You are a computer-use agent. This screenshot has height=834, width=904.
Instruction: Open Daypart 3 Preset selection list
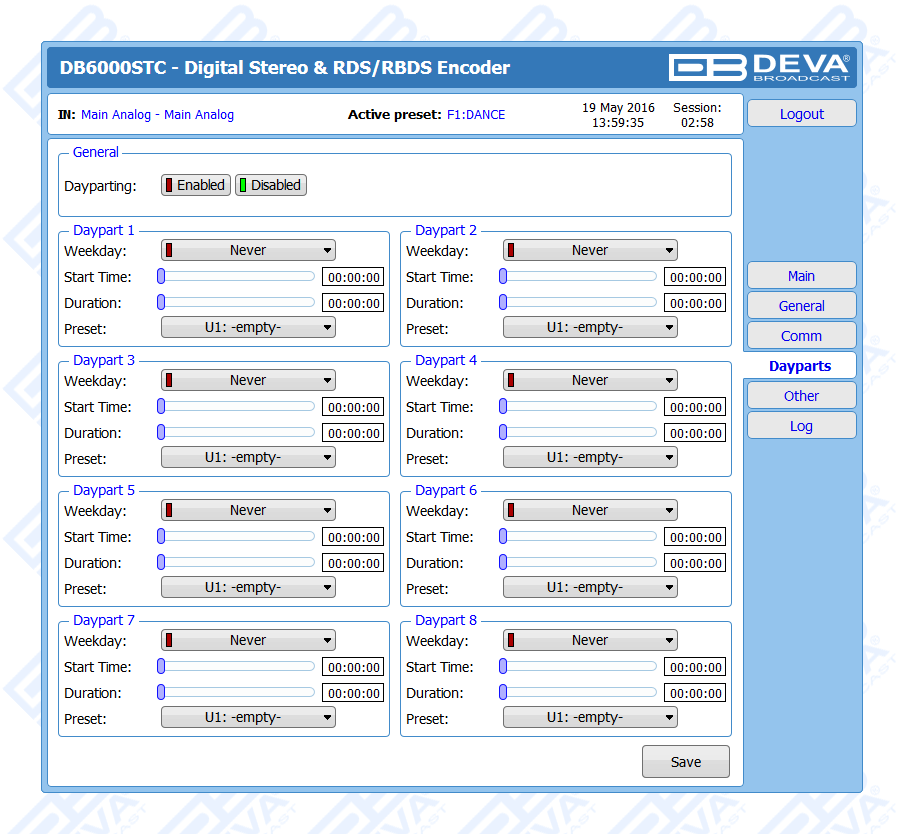248,458
